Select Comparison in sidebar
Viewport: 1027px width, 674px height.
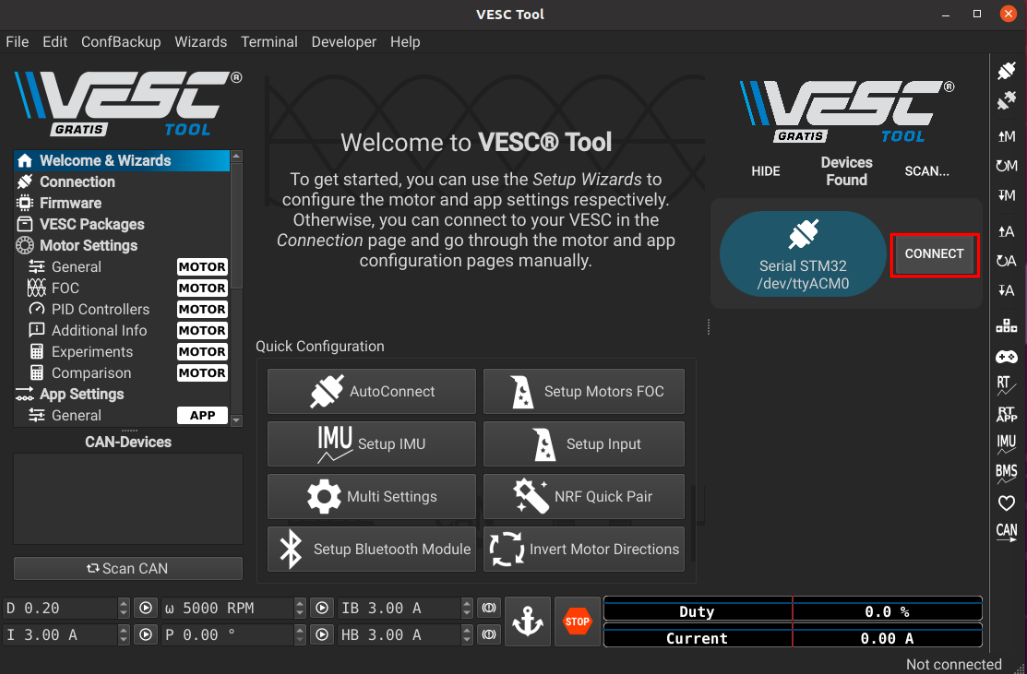[x=122, y=373]
